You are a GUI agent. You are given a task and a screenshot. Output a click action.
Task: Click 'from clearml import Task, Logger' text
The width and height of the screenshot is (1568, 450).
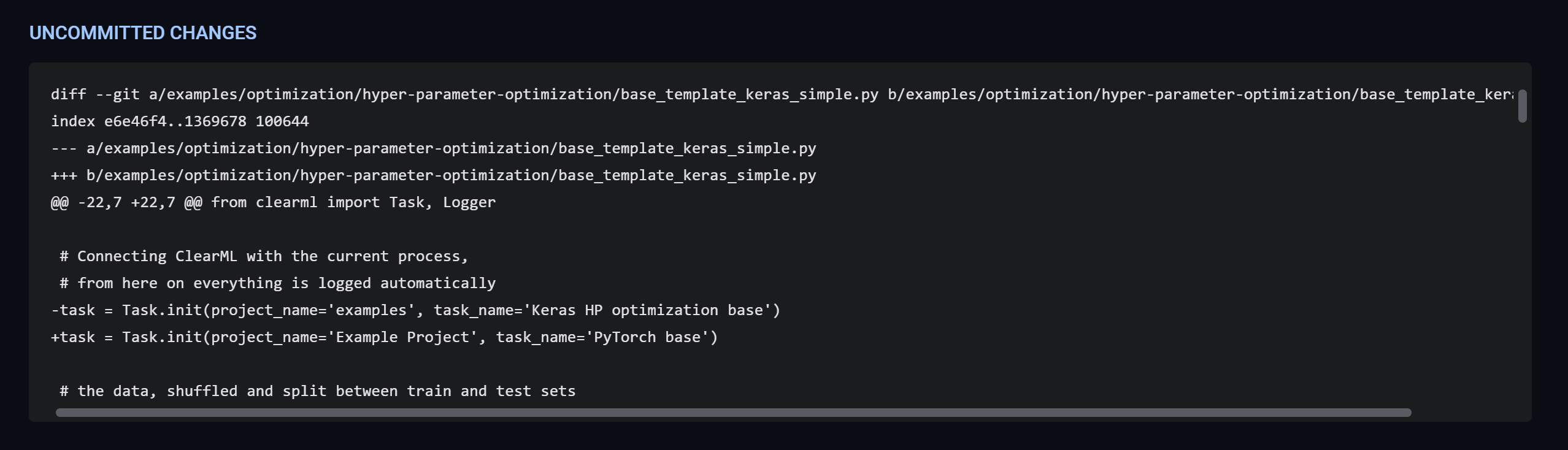353,202
